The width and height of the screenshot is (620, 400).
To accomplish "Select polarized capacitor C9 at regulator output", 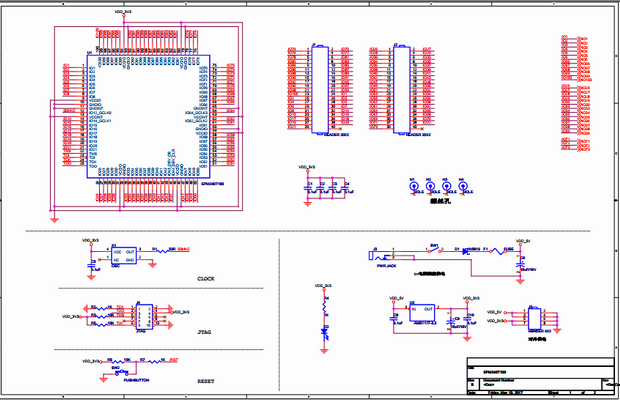I will [x=451, y=322].
